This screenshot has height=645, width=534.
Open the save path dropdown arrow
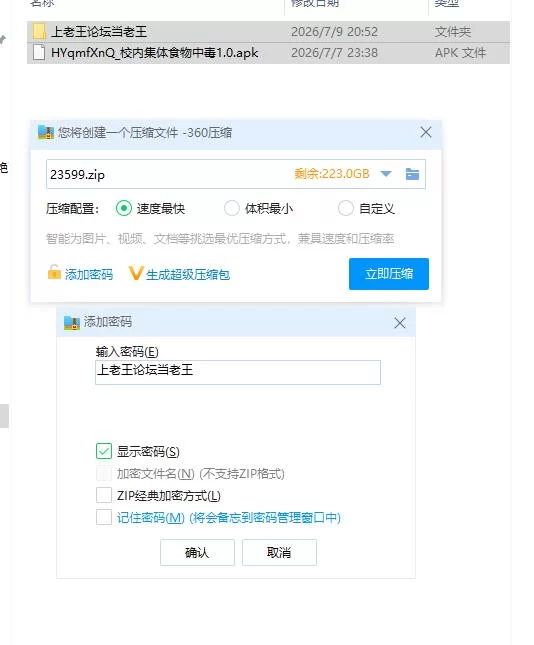pos(386,174)
